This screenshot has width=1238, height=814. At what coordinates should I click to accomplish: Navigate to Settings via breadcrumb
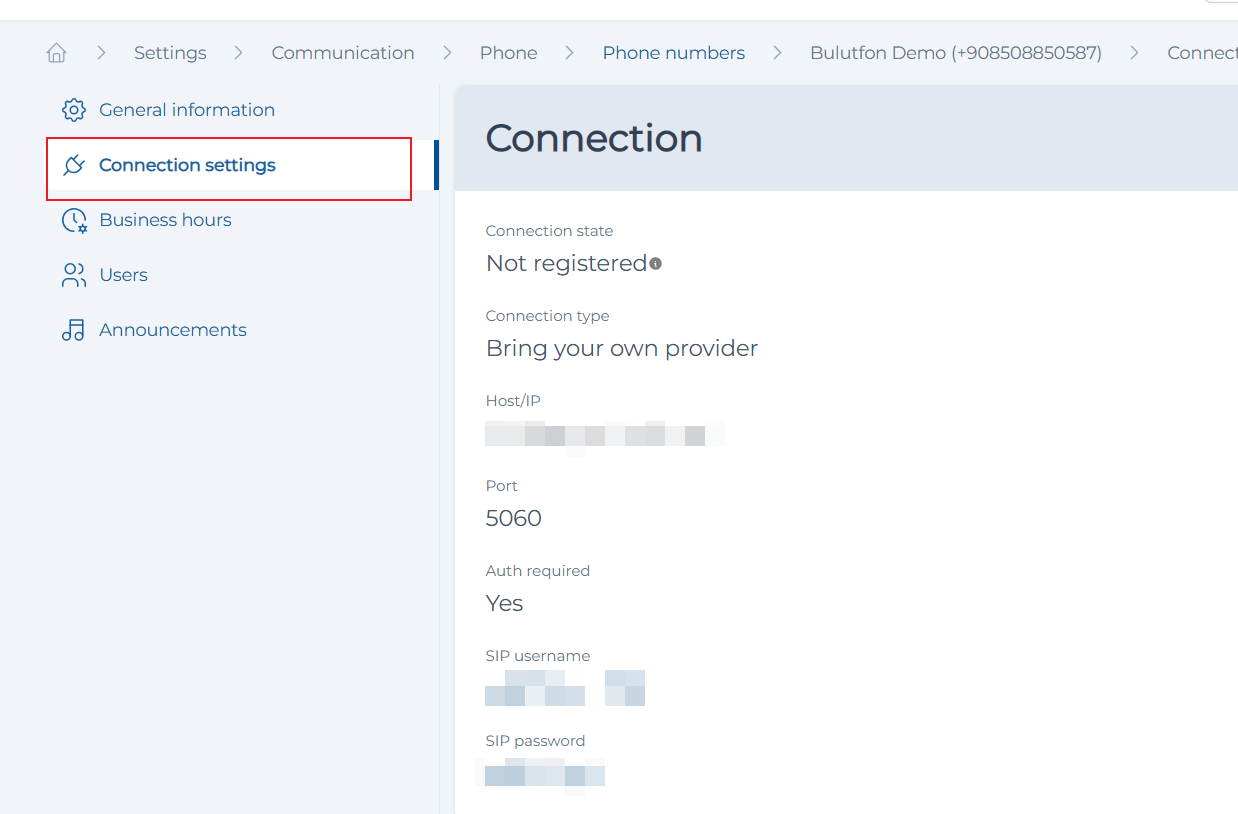coord(170,52)
